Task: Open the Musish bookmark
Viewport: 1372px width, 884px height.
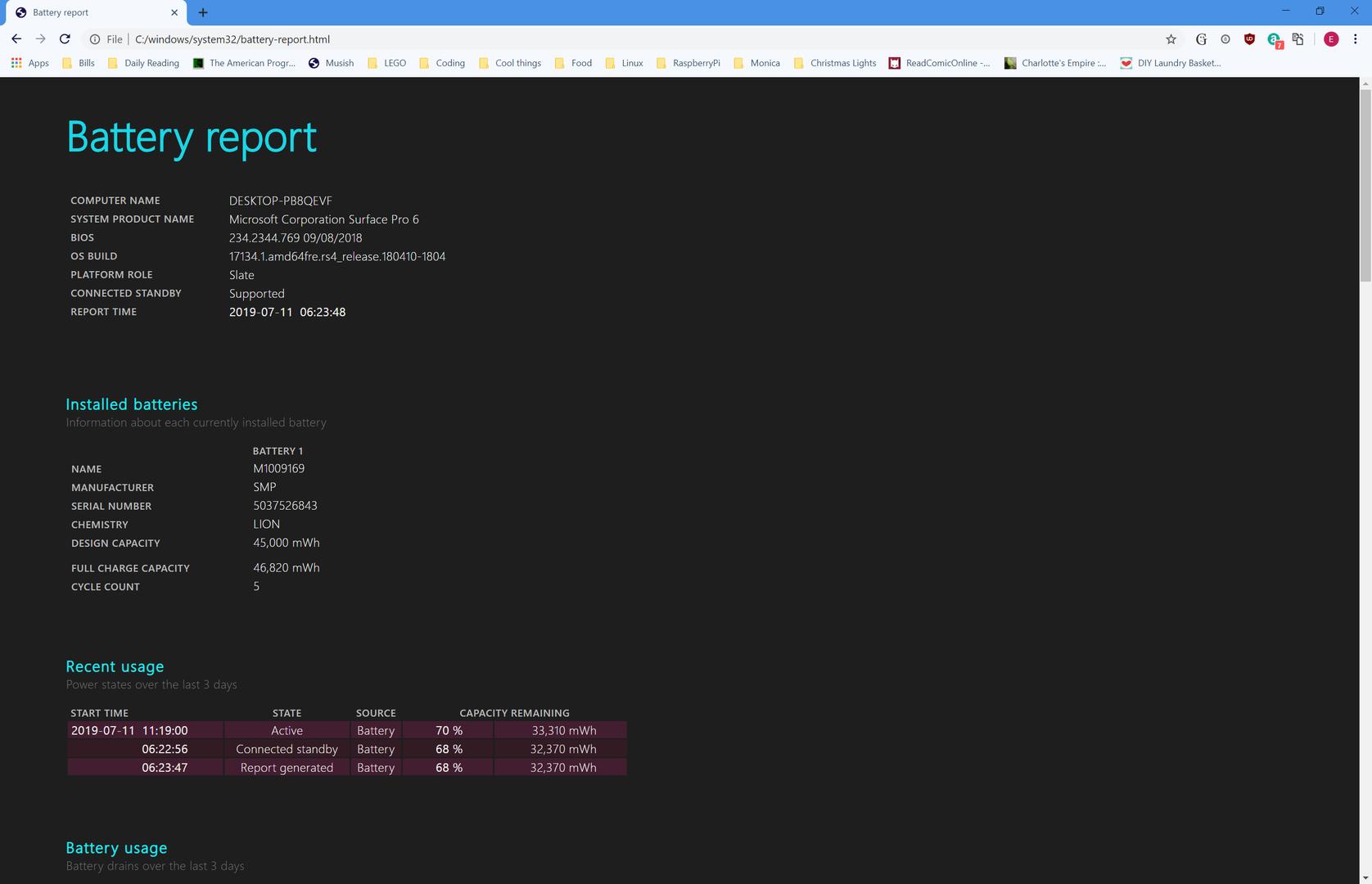Action: click(331, 63)
